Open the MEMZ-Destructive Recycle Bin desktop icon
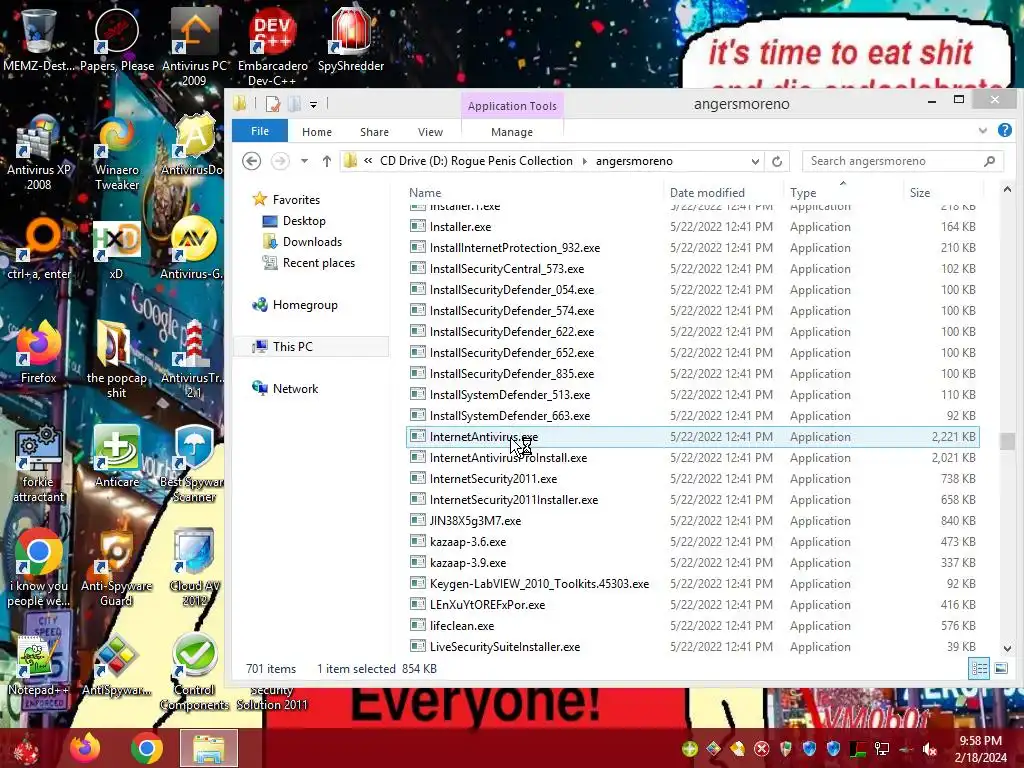 38,39
